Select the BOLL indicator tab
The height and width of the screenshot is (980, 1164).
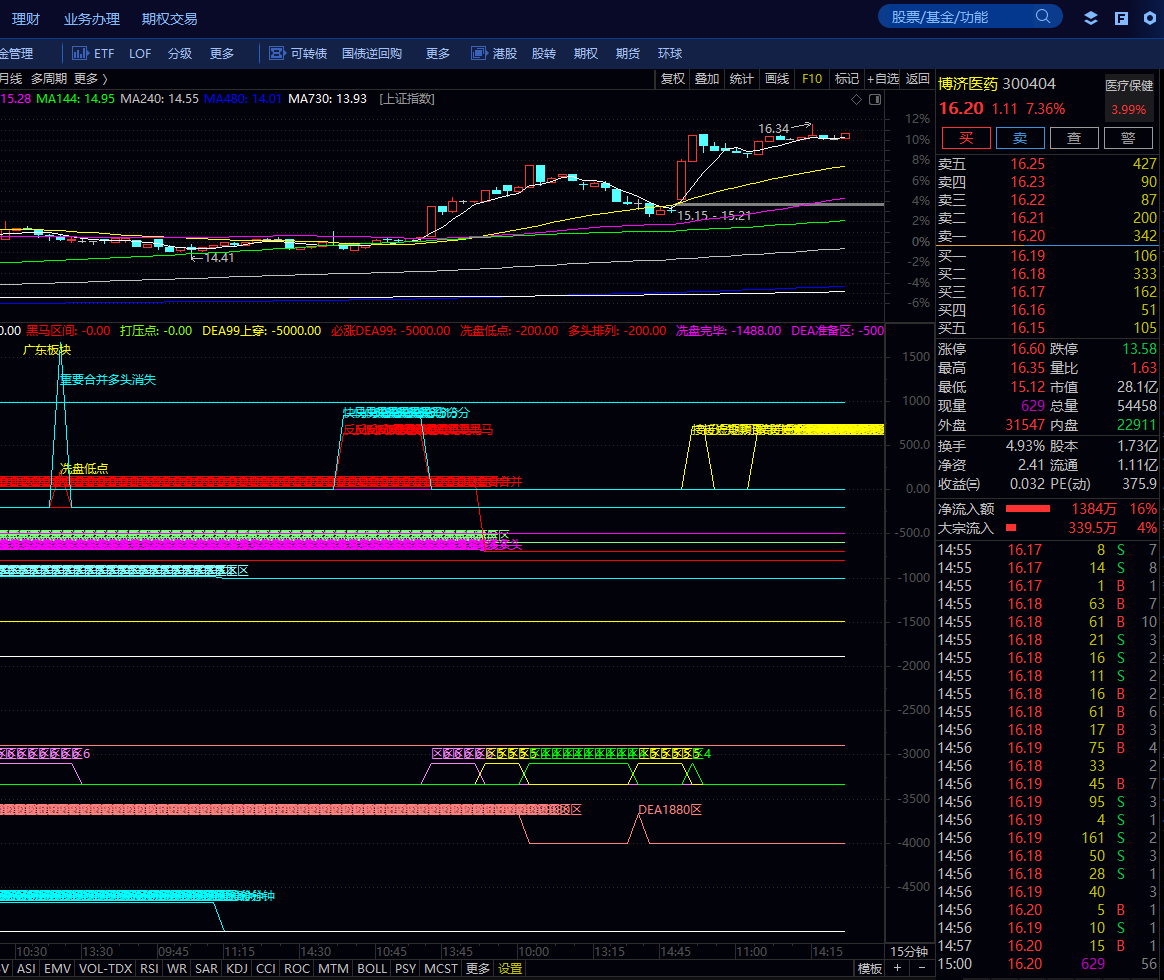(372, 968)
